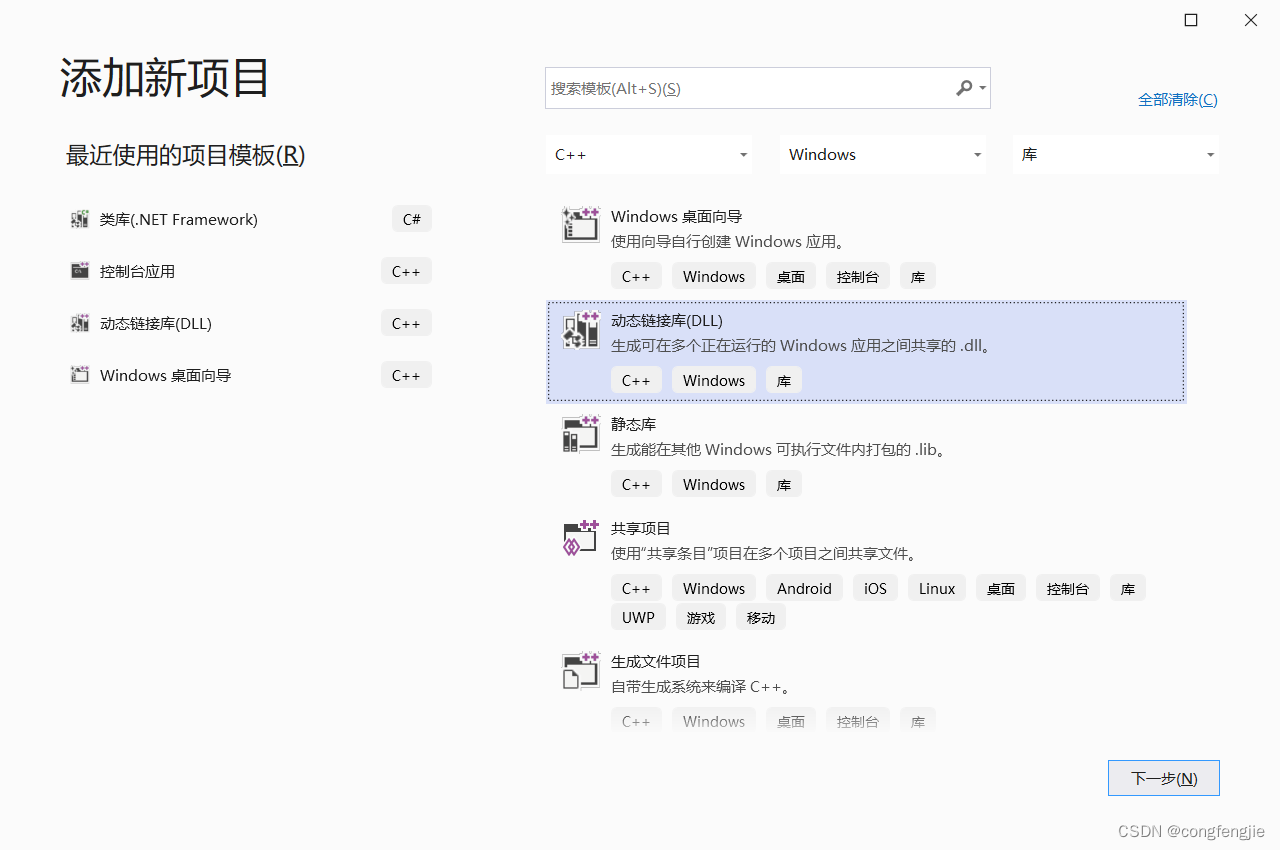Screen dimensions: 1280x850
Task: Click the search magnifier icon
Action: [963, 88]
